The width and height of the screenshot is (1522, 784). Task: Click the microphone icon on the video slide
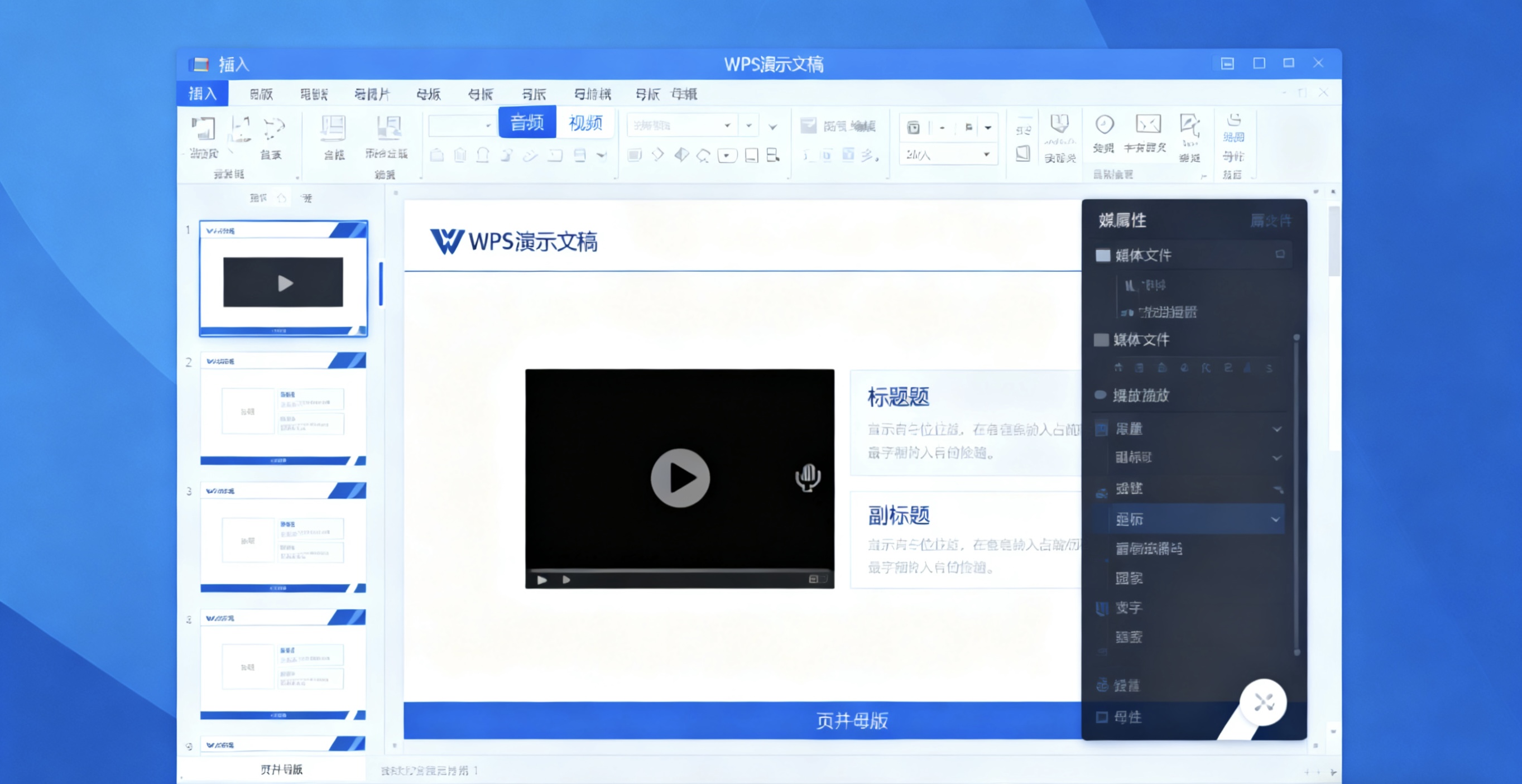coord(807,477)
